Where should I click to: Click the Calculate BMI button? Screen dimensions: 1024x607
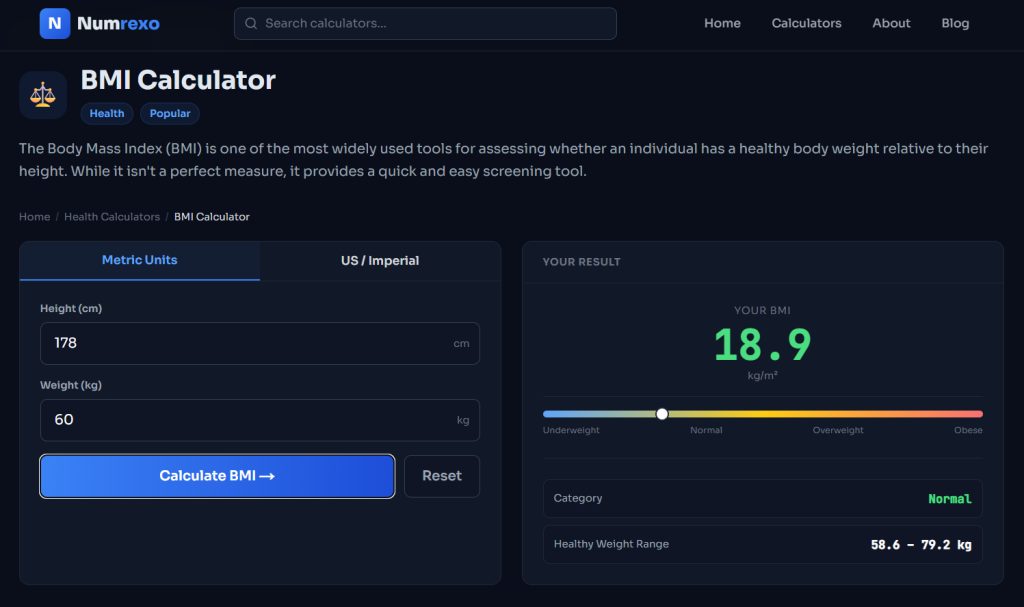coord(217,476)
